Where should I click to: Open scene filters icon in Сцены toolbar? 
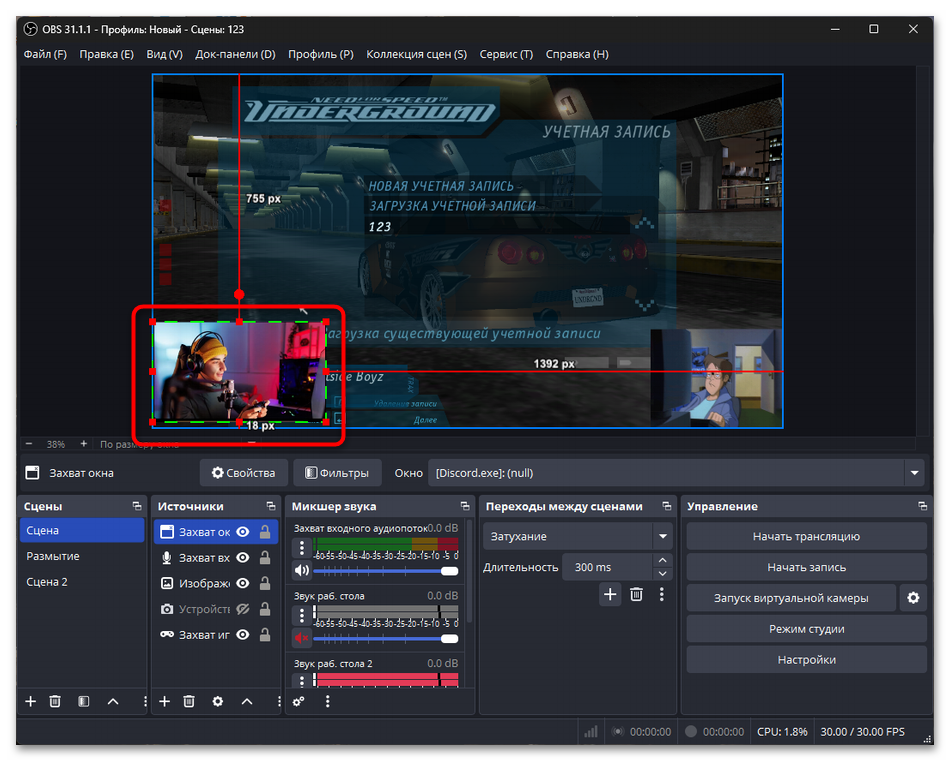84,701
